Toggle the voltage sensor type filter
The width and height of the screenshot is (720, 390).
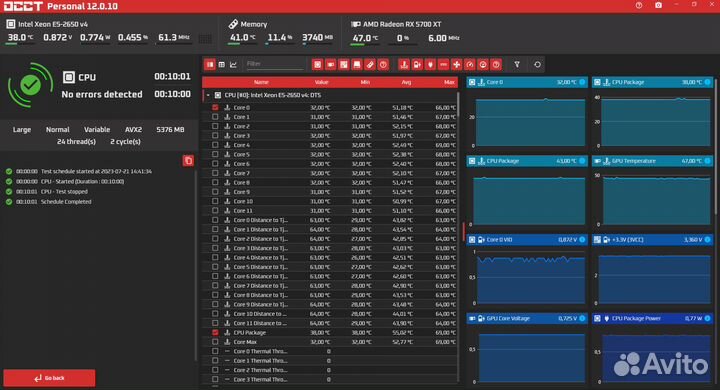click(417, 65)
